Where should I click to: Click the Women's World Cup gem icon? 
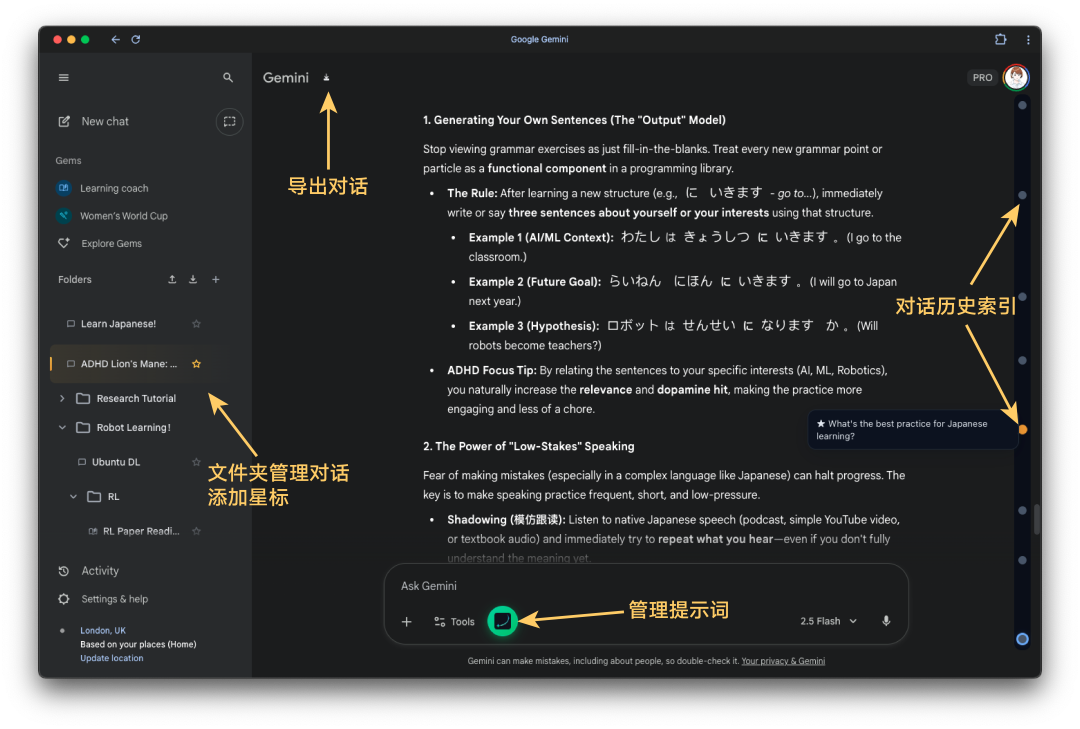tap(63, 216)
